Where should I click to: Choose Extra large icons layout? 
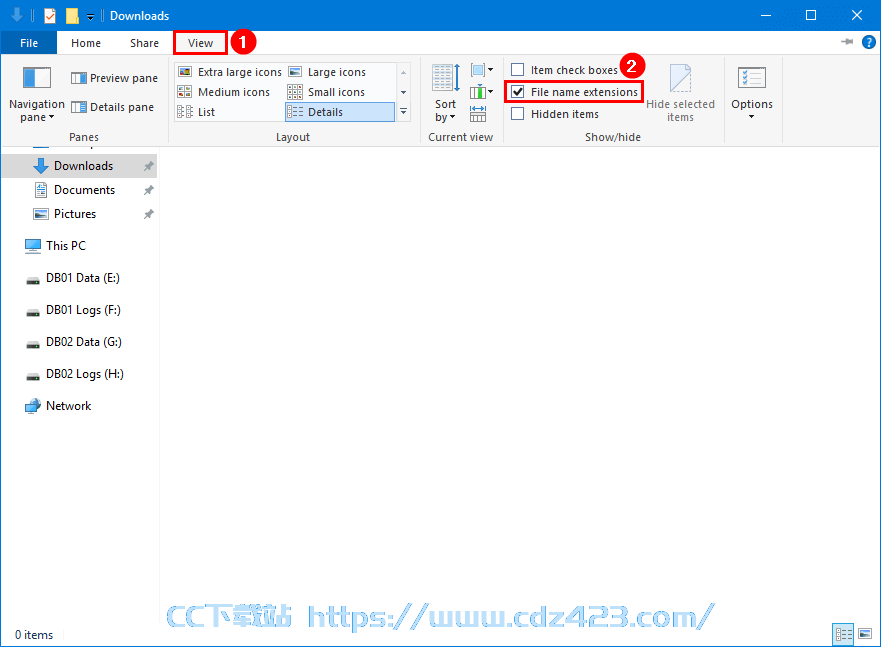coord(229,72)
